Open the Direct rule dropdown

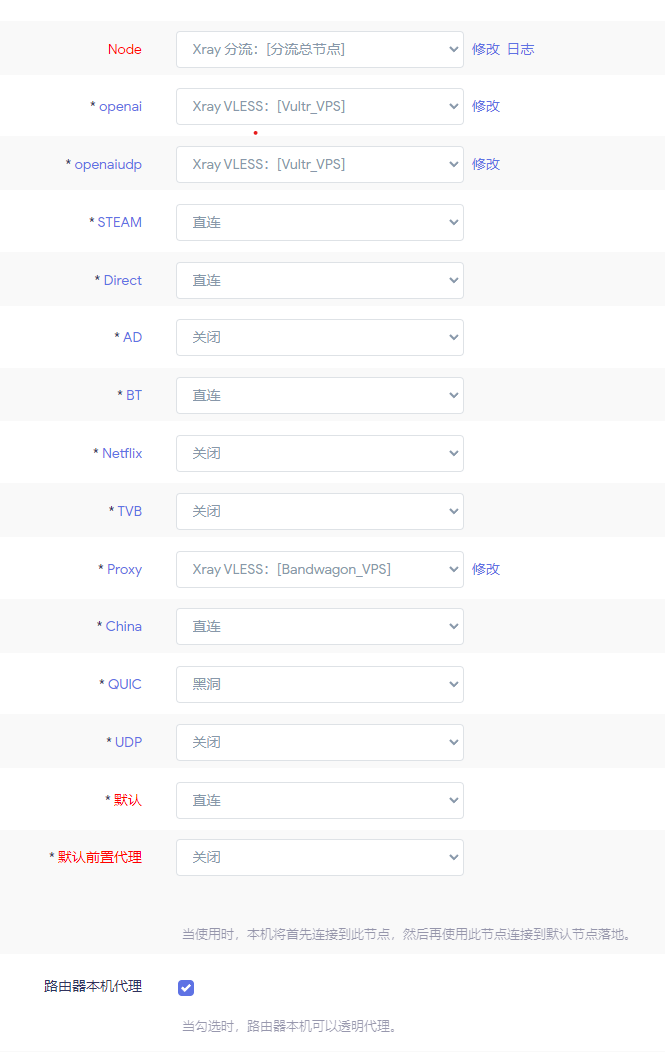319,280
